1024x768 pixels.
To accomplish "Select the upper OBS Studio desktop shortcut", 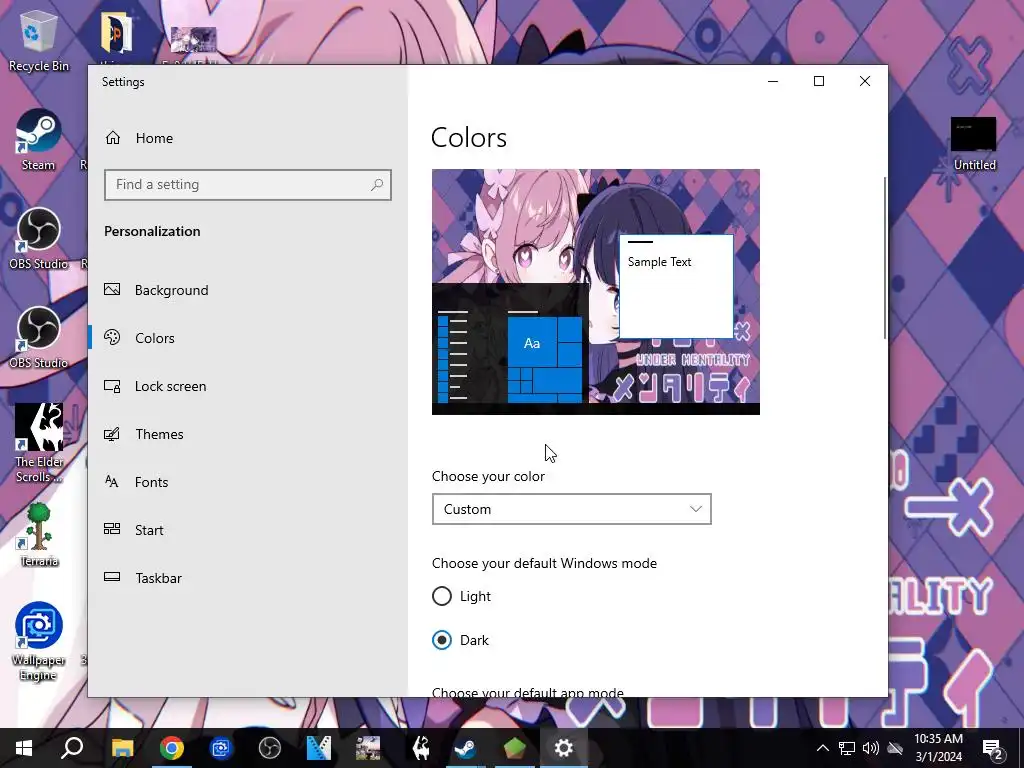I will pyautogui.click(x=39, y=238).
